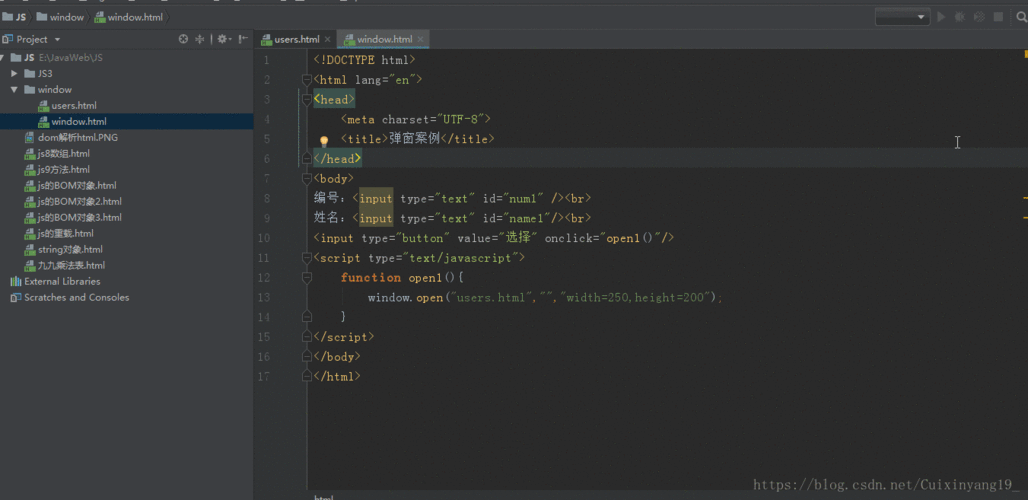Close the users.html editor tab
The image size is (1028, 500).
(327, 40)
